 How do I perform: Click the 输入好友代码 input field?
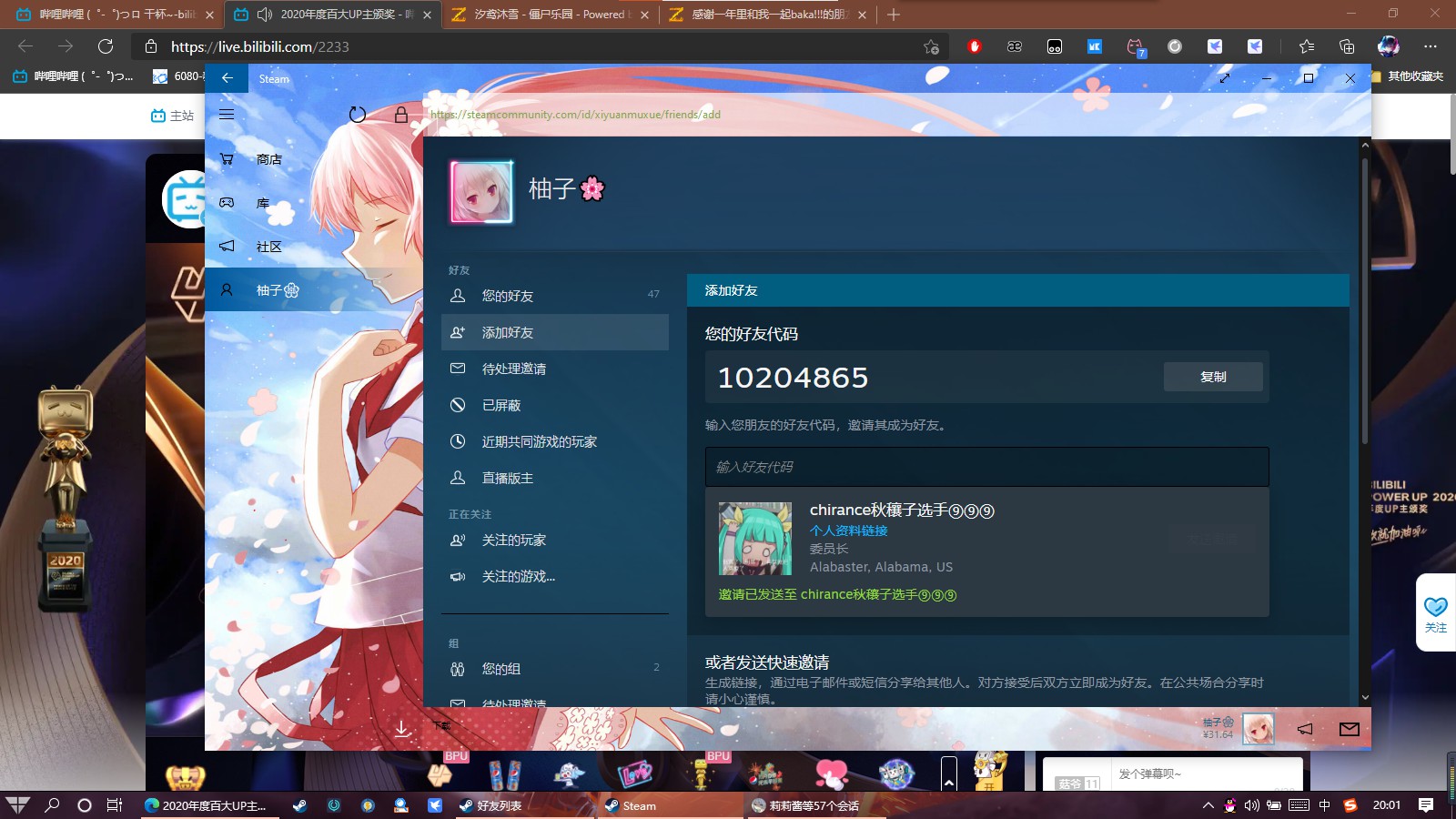click(986, 467)
